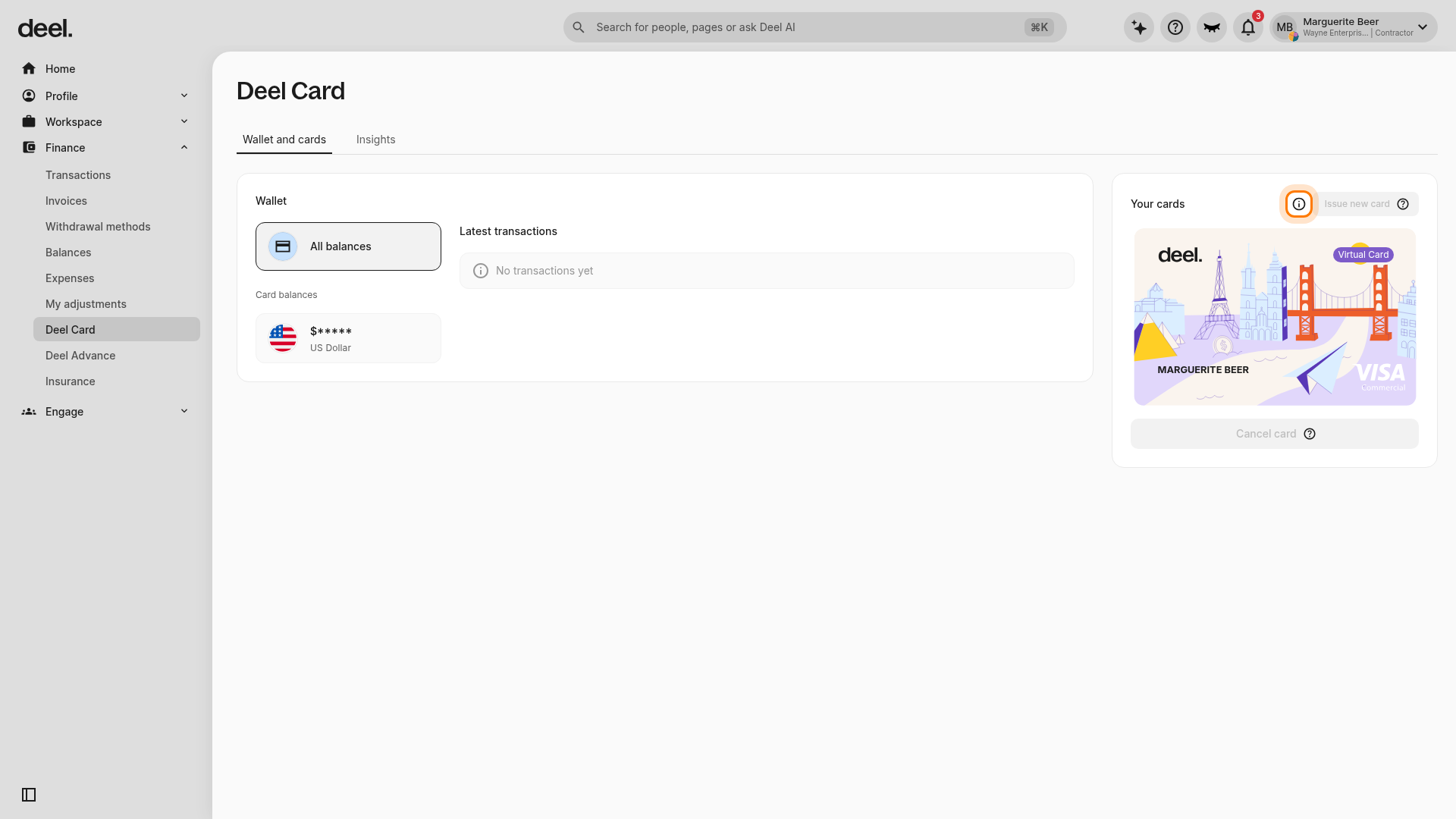Open the help question mark icon in the top bar
1456x819 pixels.
1175,27
